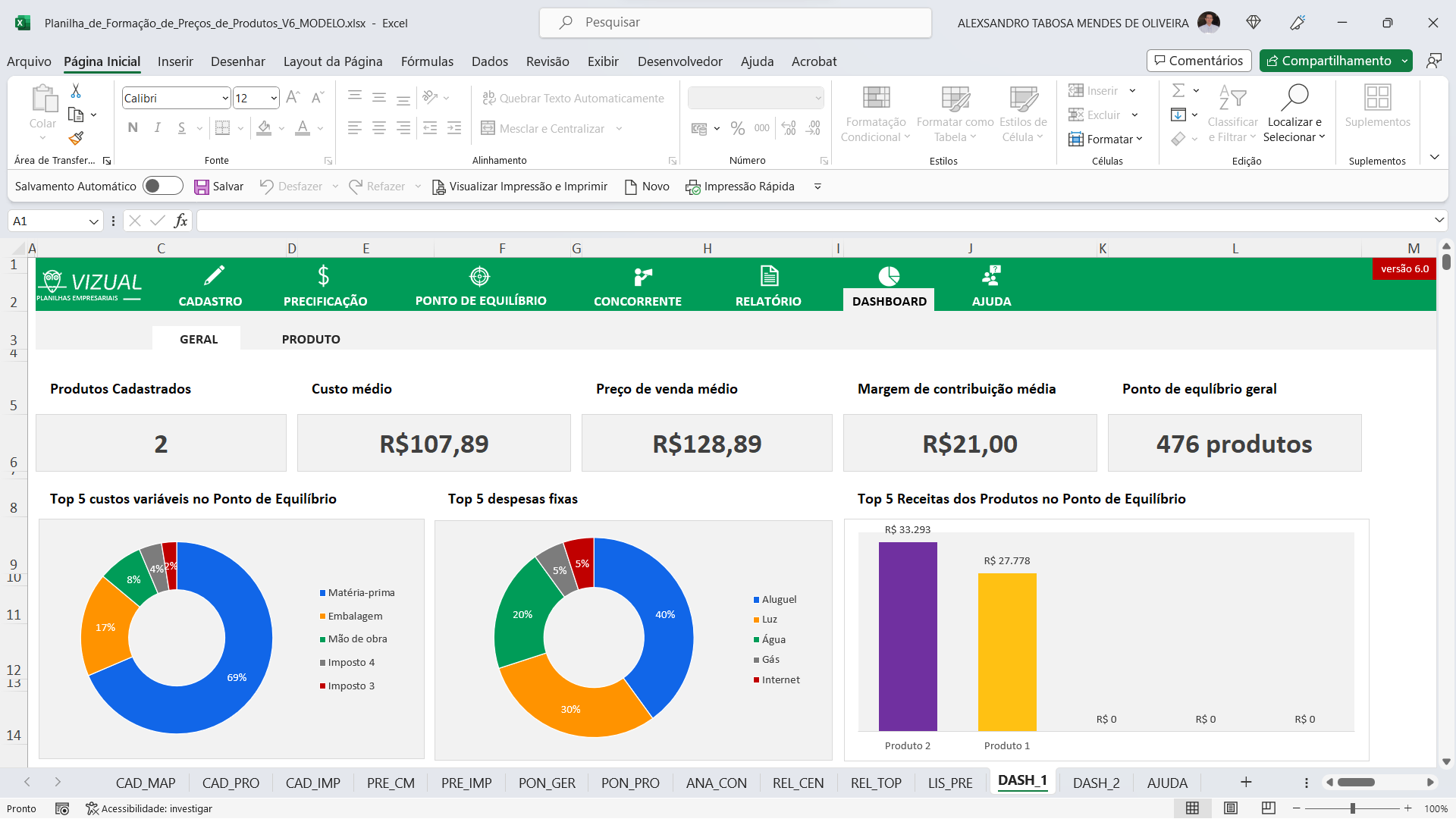Toggle Italic formatting button
This screenshot has width=1456, height=819.
point(158,127)
